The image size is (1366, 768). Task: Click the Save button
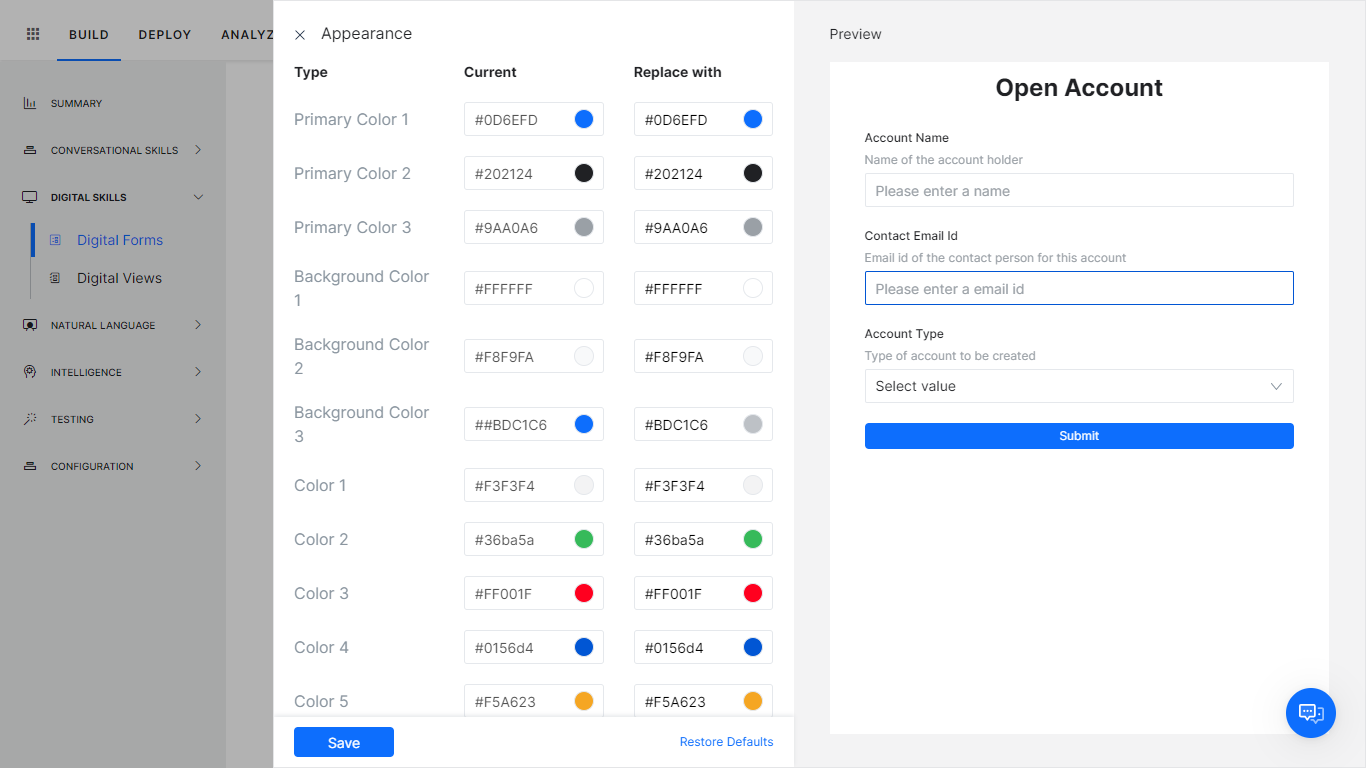(343, 742)
